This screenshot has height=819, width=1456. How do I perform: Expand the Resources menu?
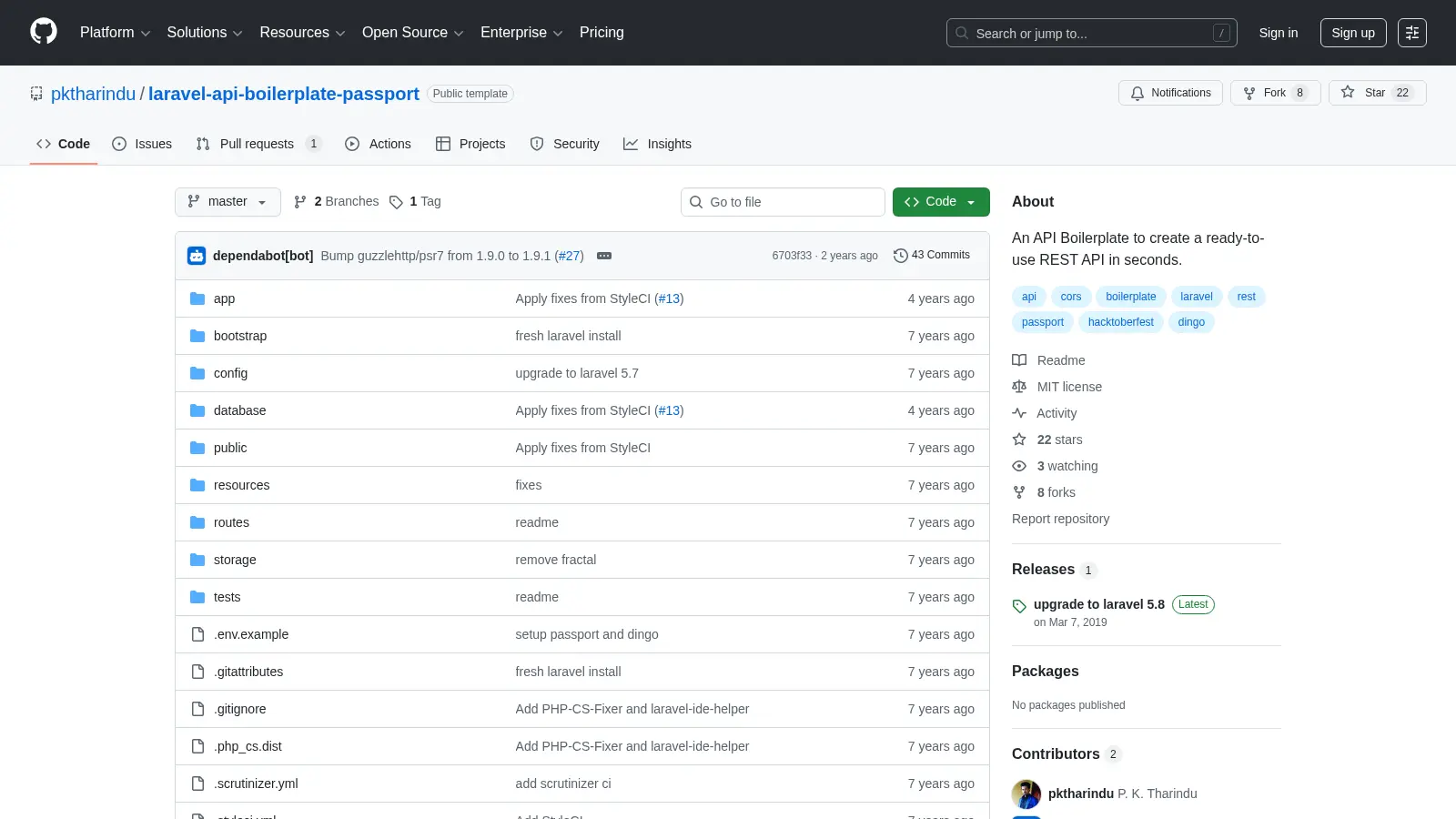(302, 33)
